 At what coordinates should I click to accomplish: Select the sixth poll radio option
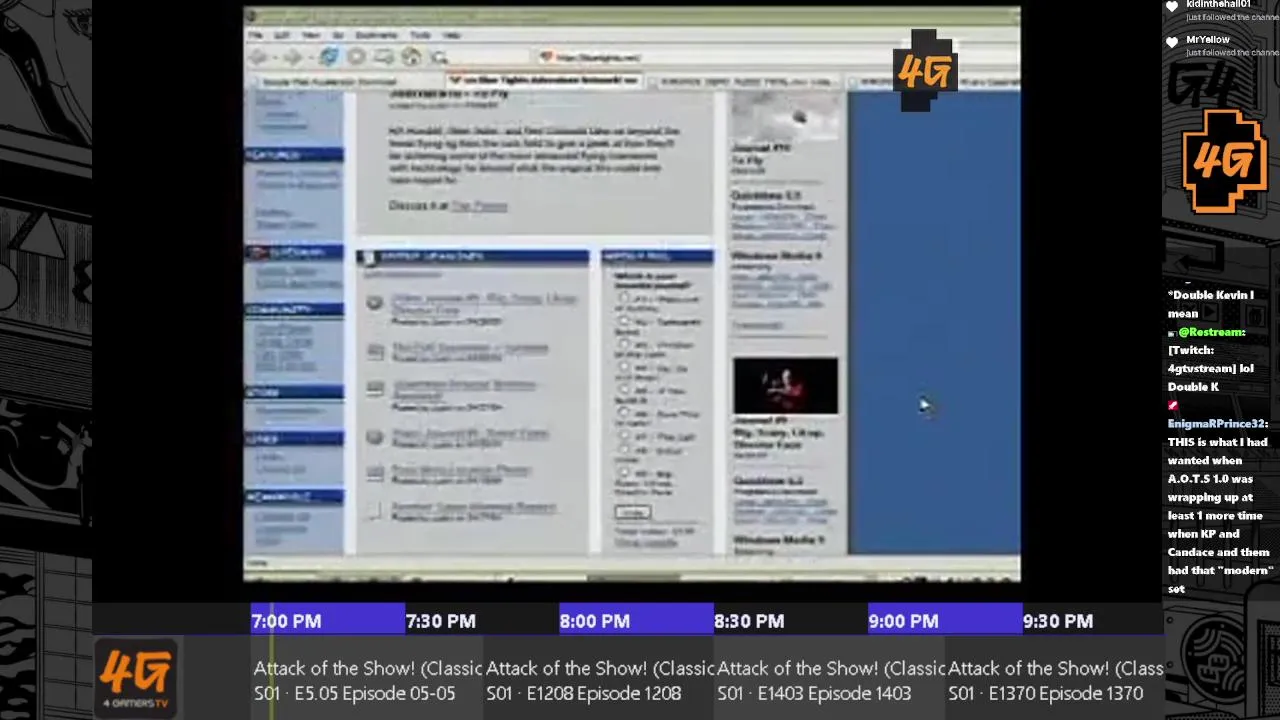[624, 414]
